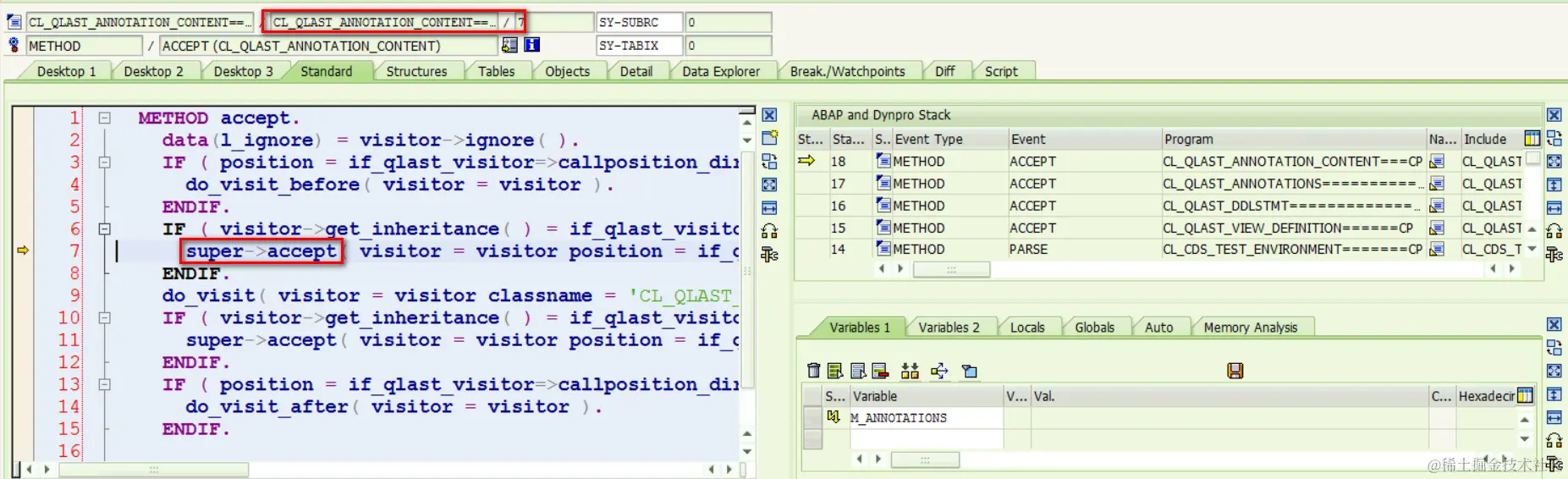Open the Diff tab
The image size is (1568, 479).
tap(944, 71)
